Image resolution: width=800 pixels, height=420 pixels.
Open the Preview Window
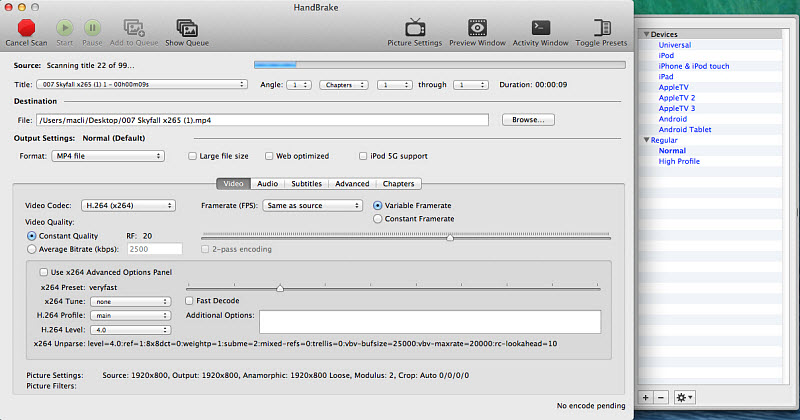(478, 28)
